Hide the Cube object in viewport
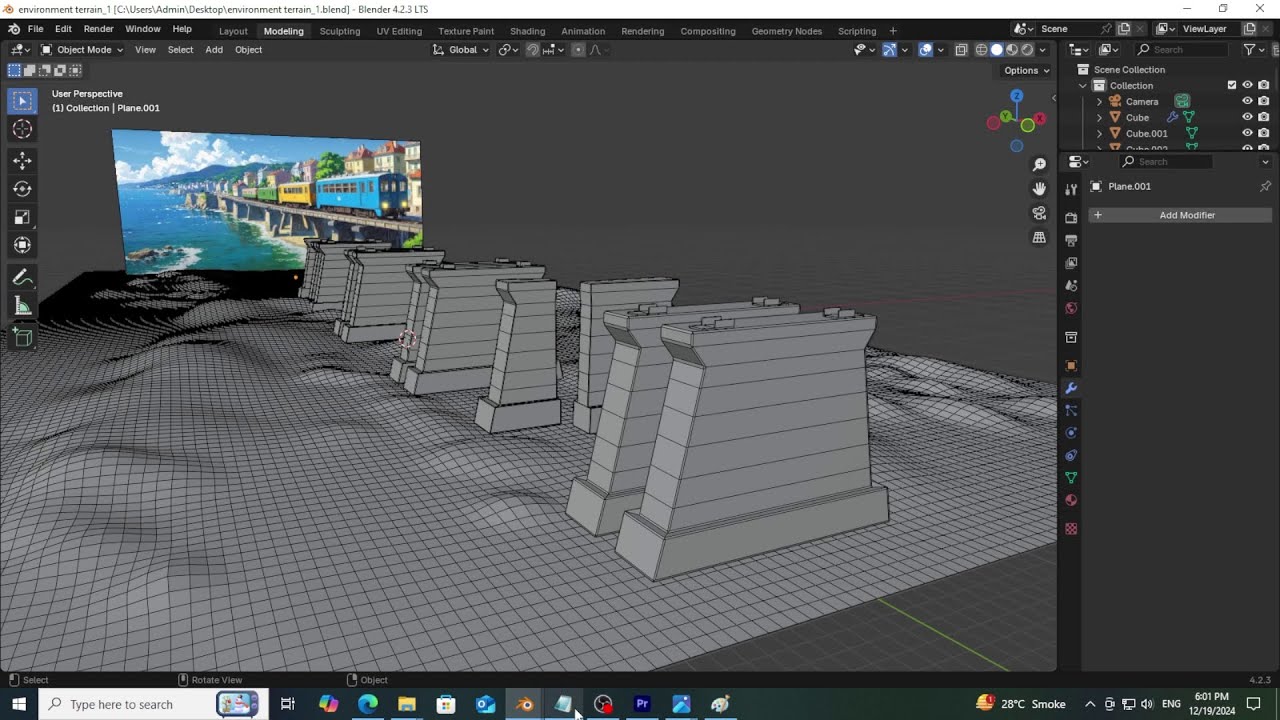The width and height of the screenshot is (1280, 720). coord(1247,117)
